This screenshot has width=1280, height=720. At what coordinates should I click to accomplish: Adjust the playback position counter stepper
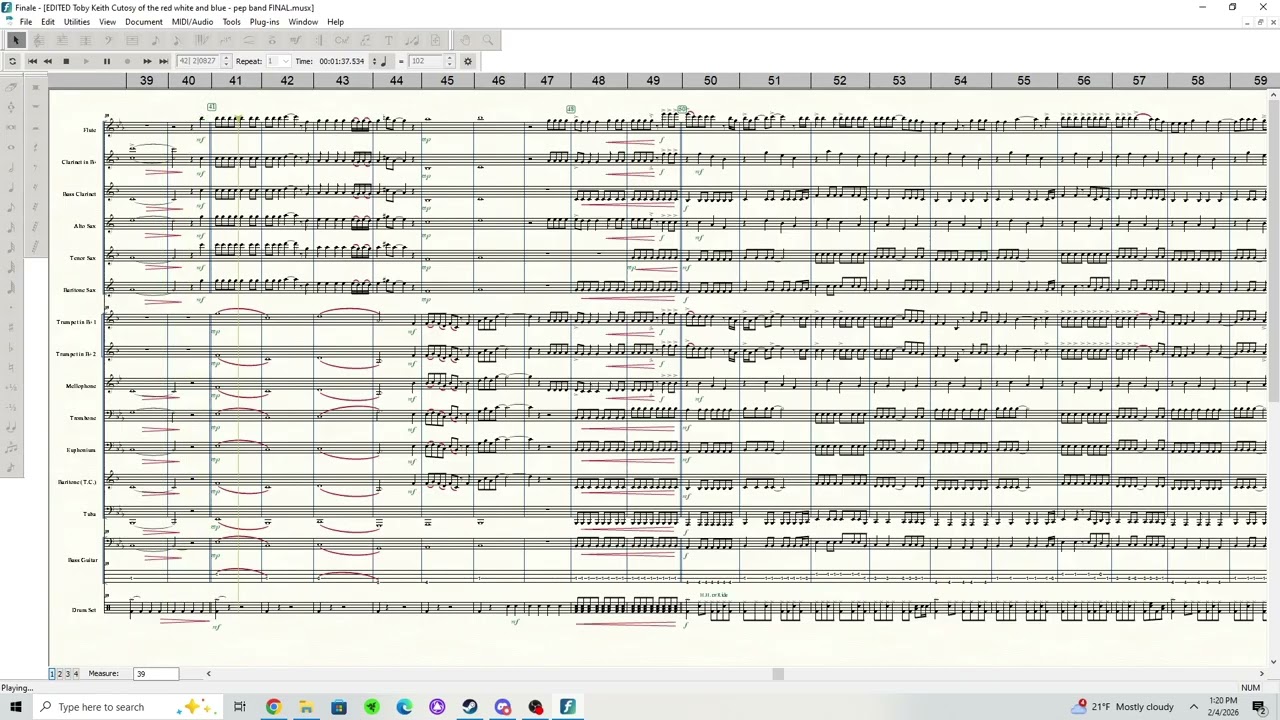pyautogui.click(x=226, y=61)
